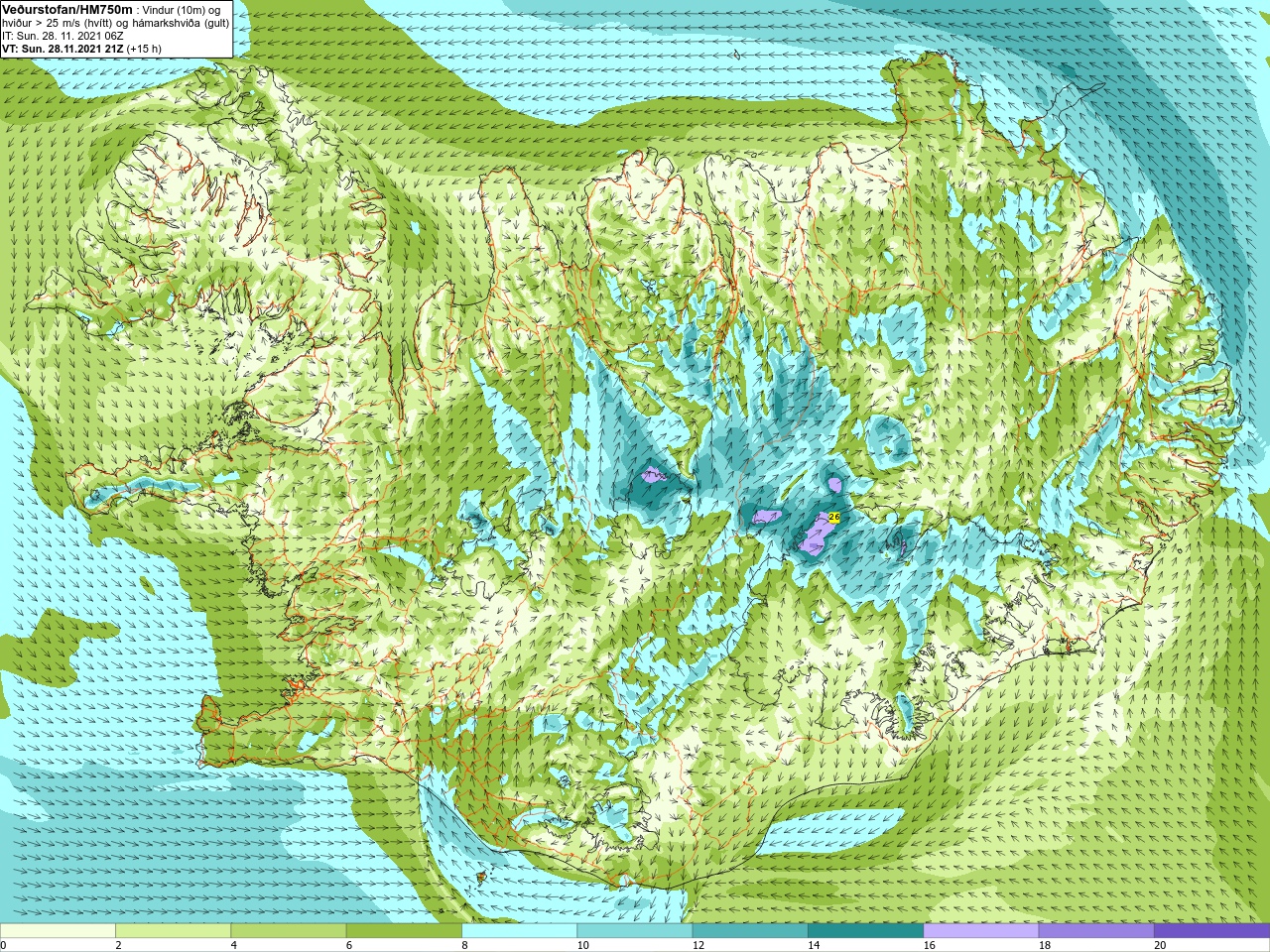Click the yellow 26 max gust marker

[x=833, y=518]
